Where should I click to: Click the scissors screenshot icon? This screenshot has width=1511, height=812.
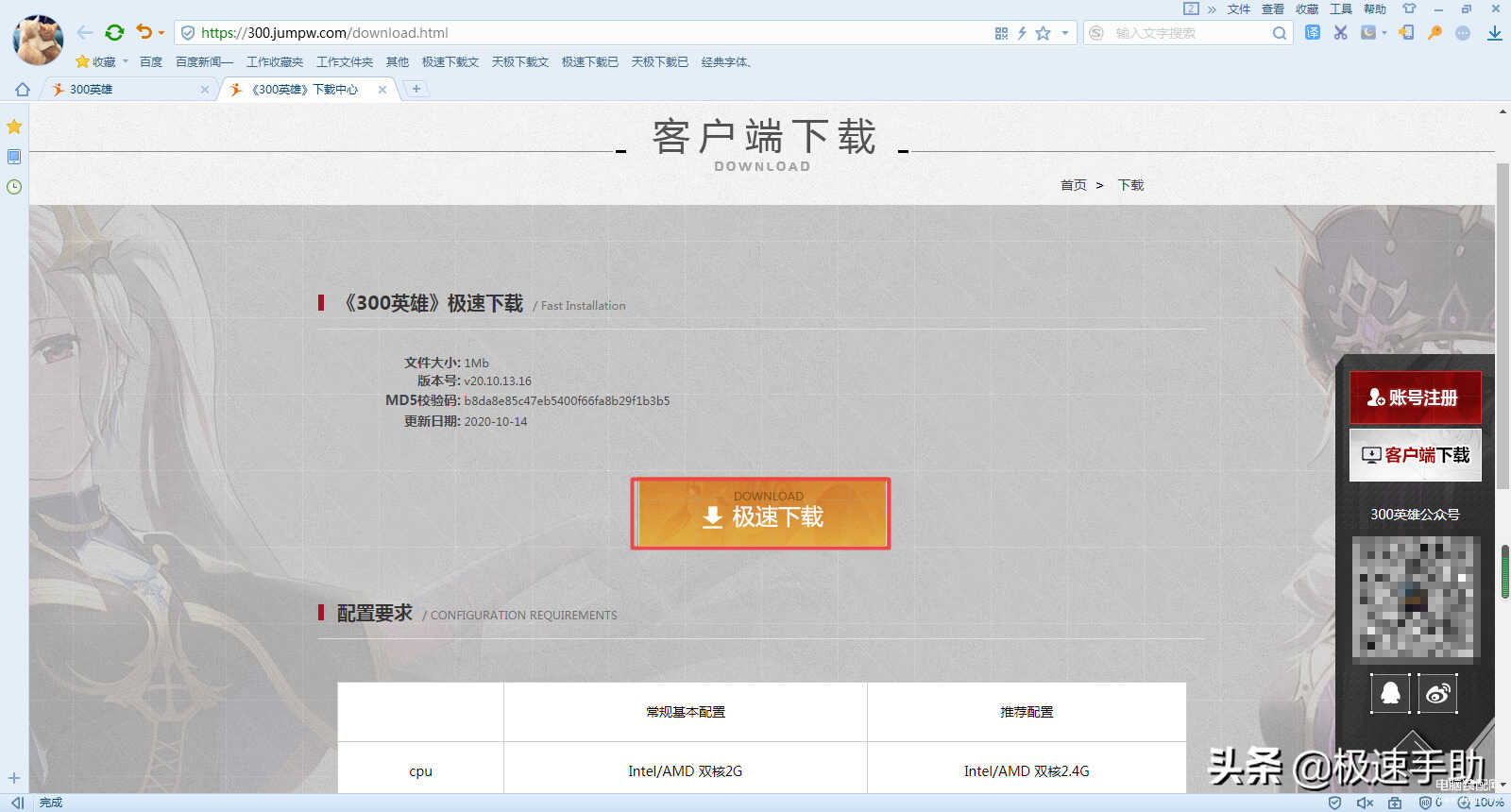point(1340,32)
